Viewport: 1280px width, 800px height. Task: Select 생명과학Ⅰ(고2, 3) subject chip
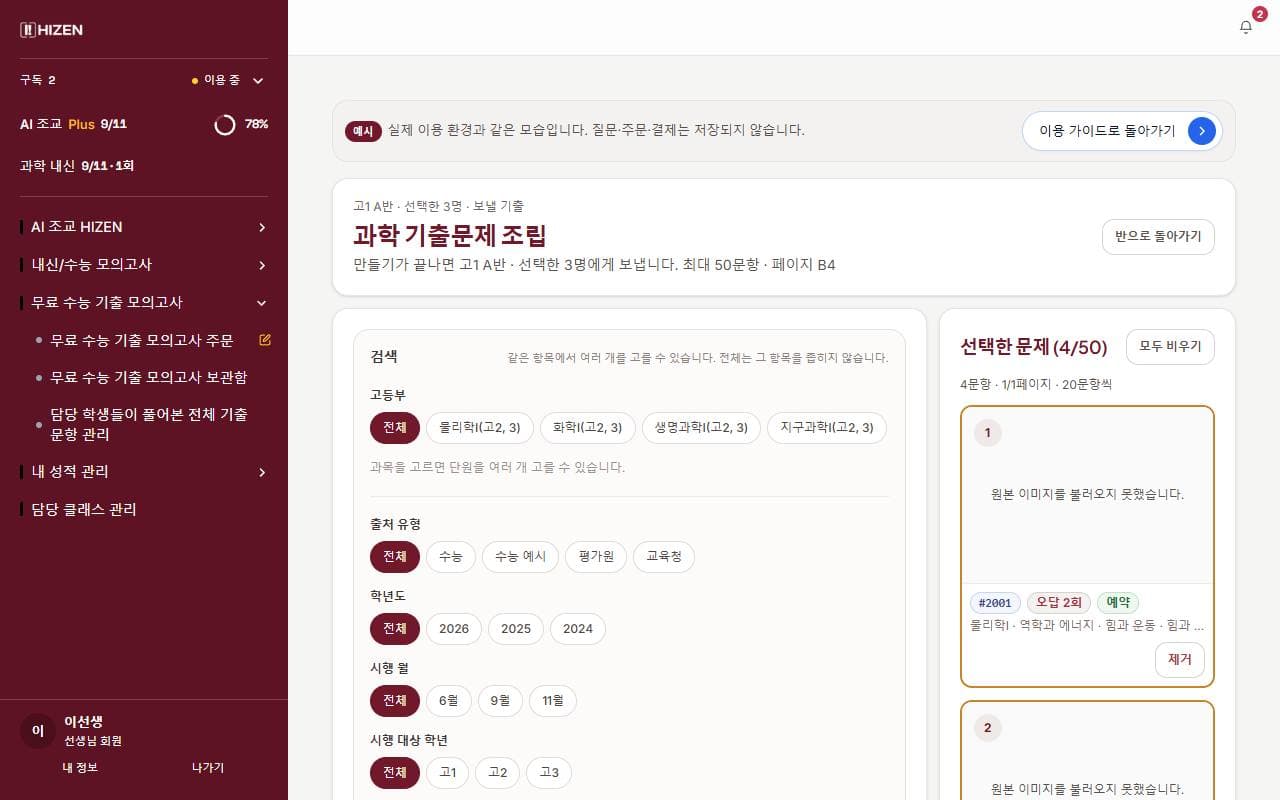point(701,428)
